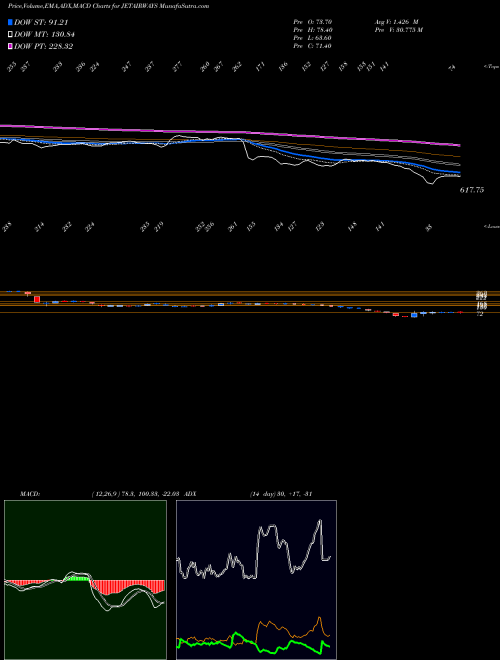Click the 72 price level label on candlestick axis
The width and height of the screenshot is (500, 660).
click(480, 314)
